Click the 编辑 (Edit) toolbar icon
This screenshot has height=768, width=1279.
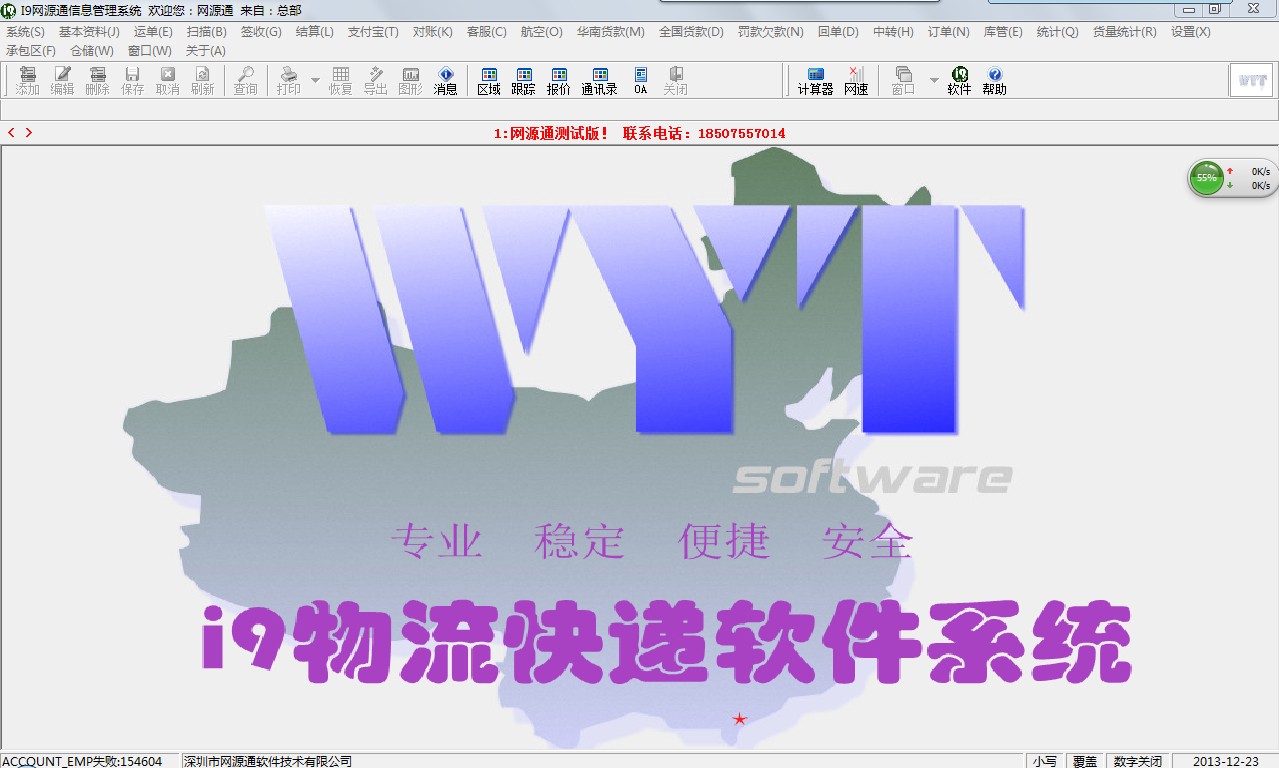pyautogui.click(x=62, y=81)
